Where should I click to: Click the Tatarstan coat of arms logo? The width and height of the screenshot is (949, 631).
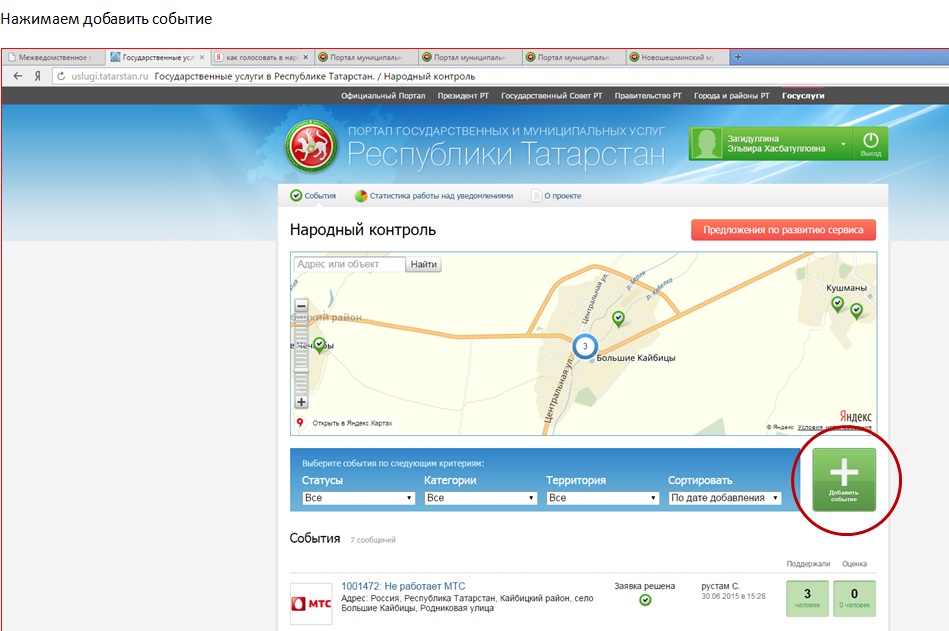point(312,146)
